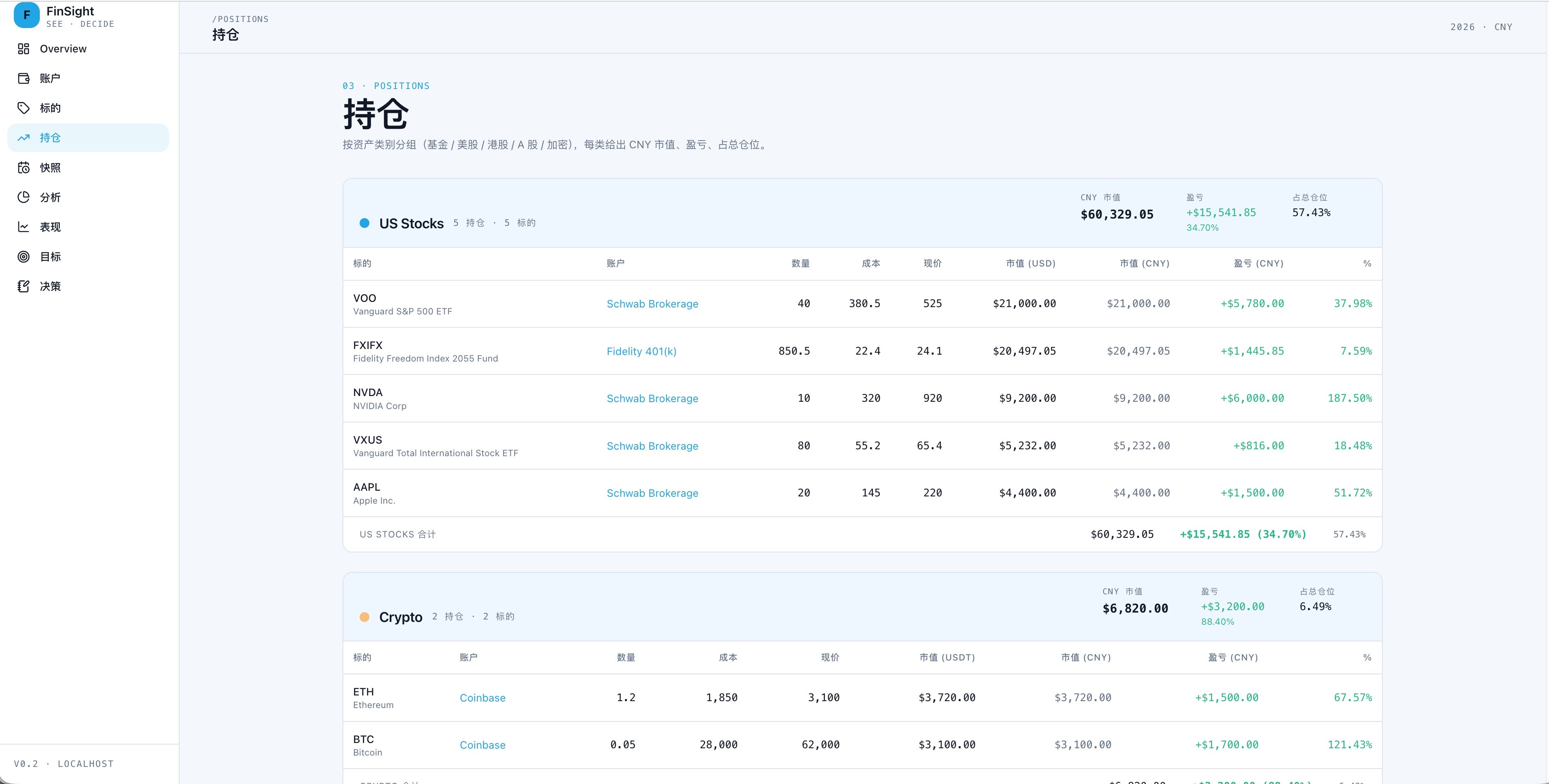
Task: Click US Stocks total value $60,329.05 in header
Action: tap(1117, 214)
